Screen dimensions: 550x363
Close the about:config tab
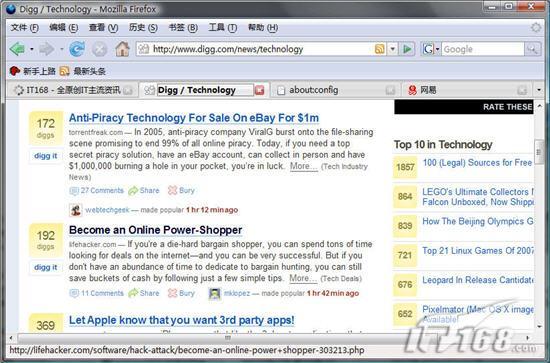(390, 90)
